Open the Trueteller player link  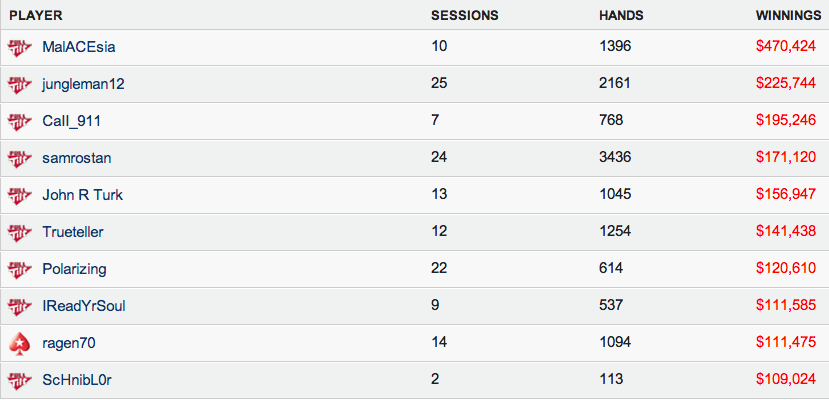(x=73, y=232)
